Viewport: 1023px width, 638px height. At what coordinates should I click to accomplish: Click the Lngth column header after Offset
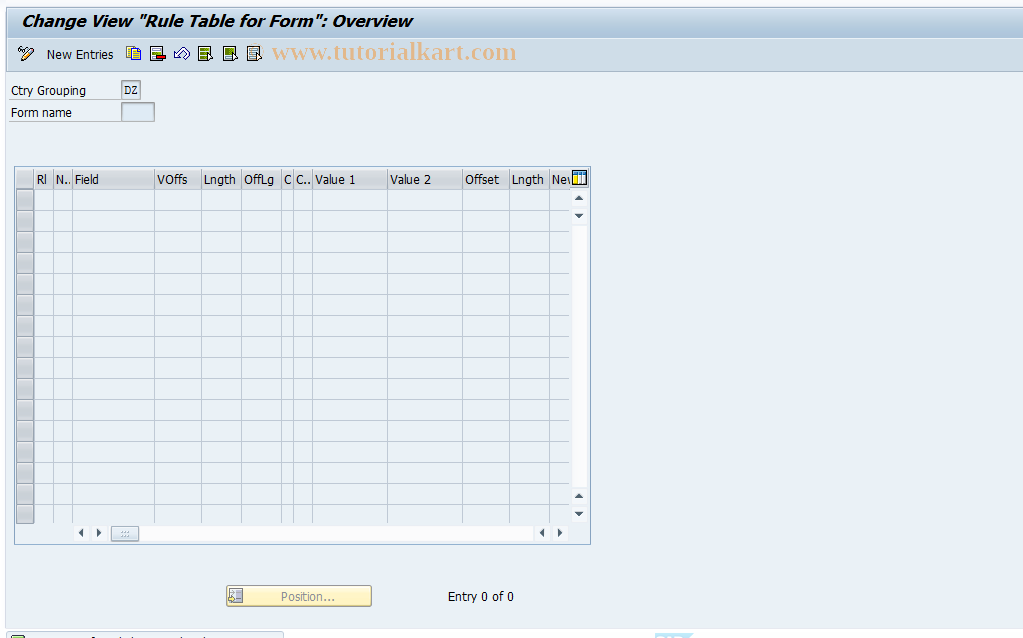(529, 179)
